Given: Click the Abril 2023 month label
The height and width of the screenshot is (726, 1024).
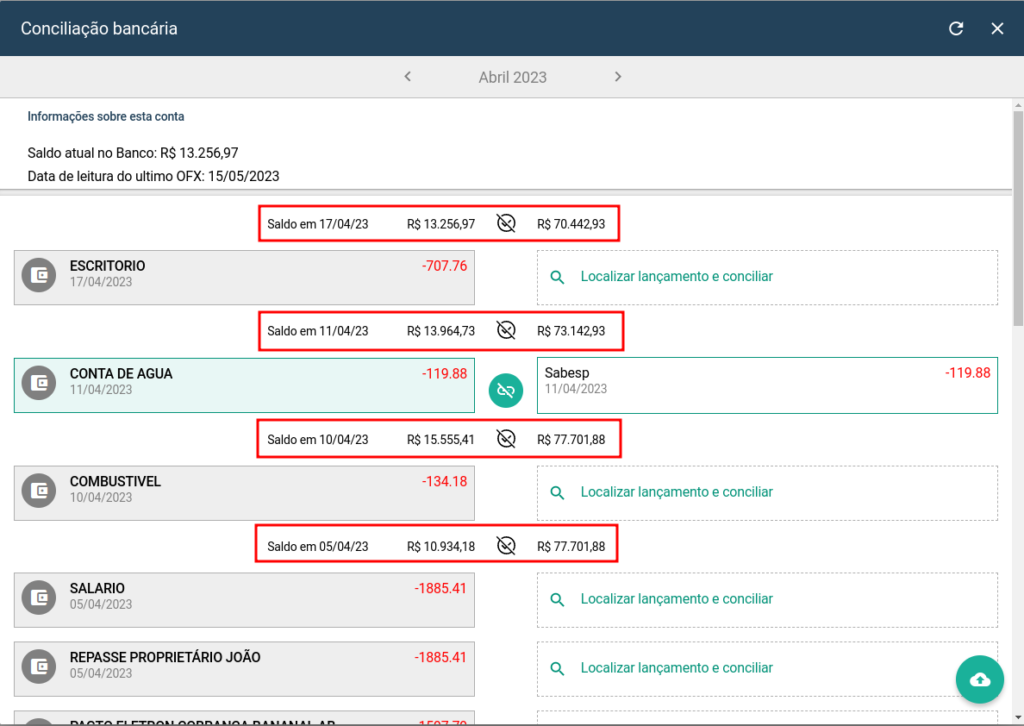Looking at the screenshot, I should (513, 77).
